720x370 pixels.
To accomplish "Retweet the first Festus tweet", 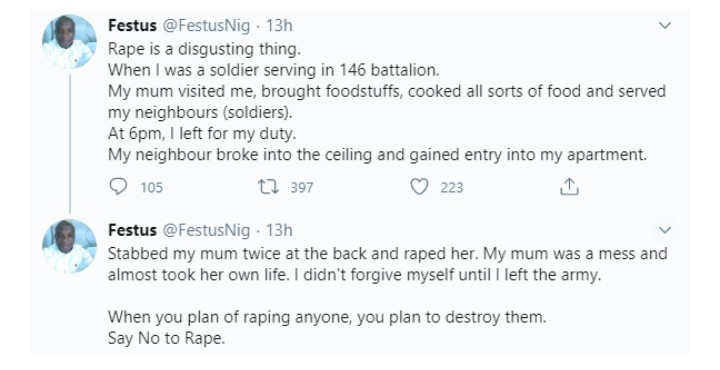I will click(x=268, y=187).
